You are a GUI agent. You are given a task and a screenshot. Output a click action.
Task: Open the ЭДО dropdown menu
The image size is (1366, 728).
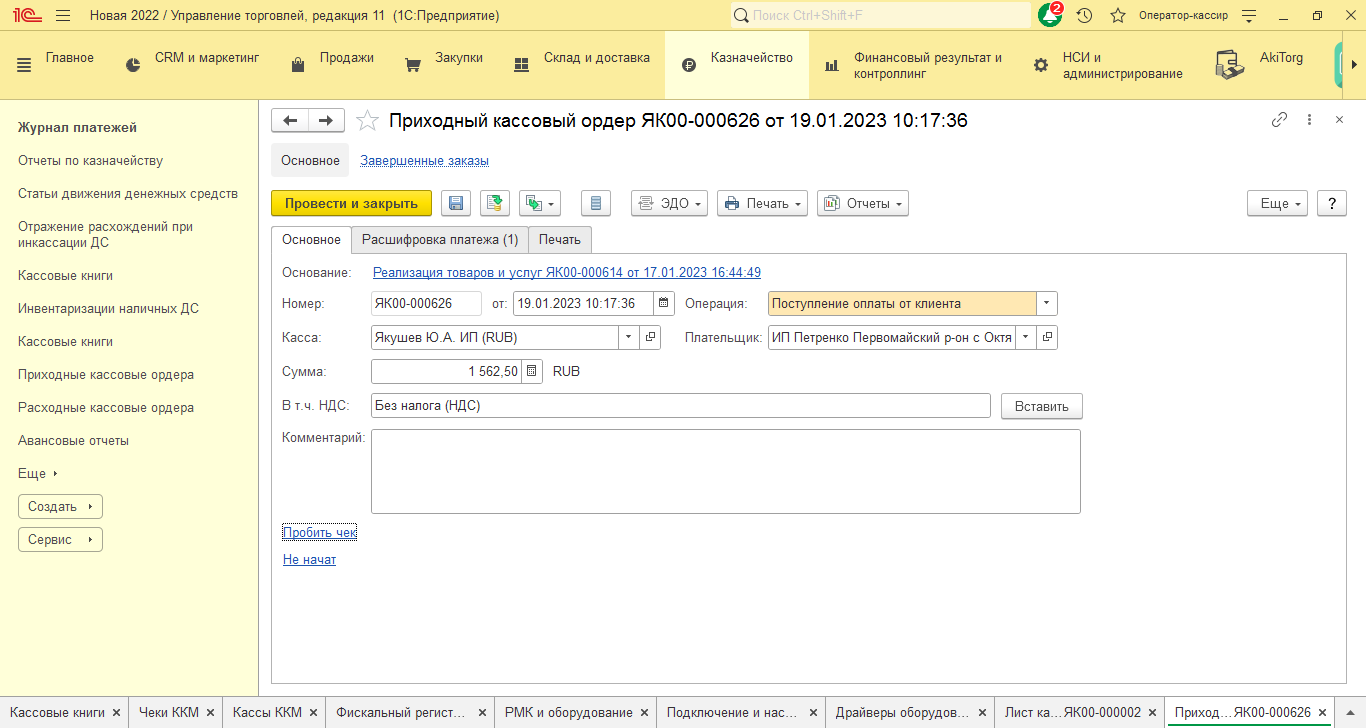[x=669, y=203]
